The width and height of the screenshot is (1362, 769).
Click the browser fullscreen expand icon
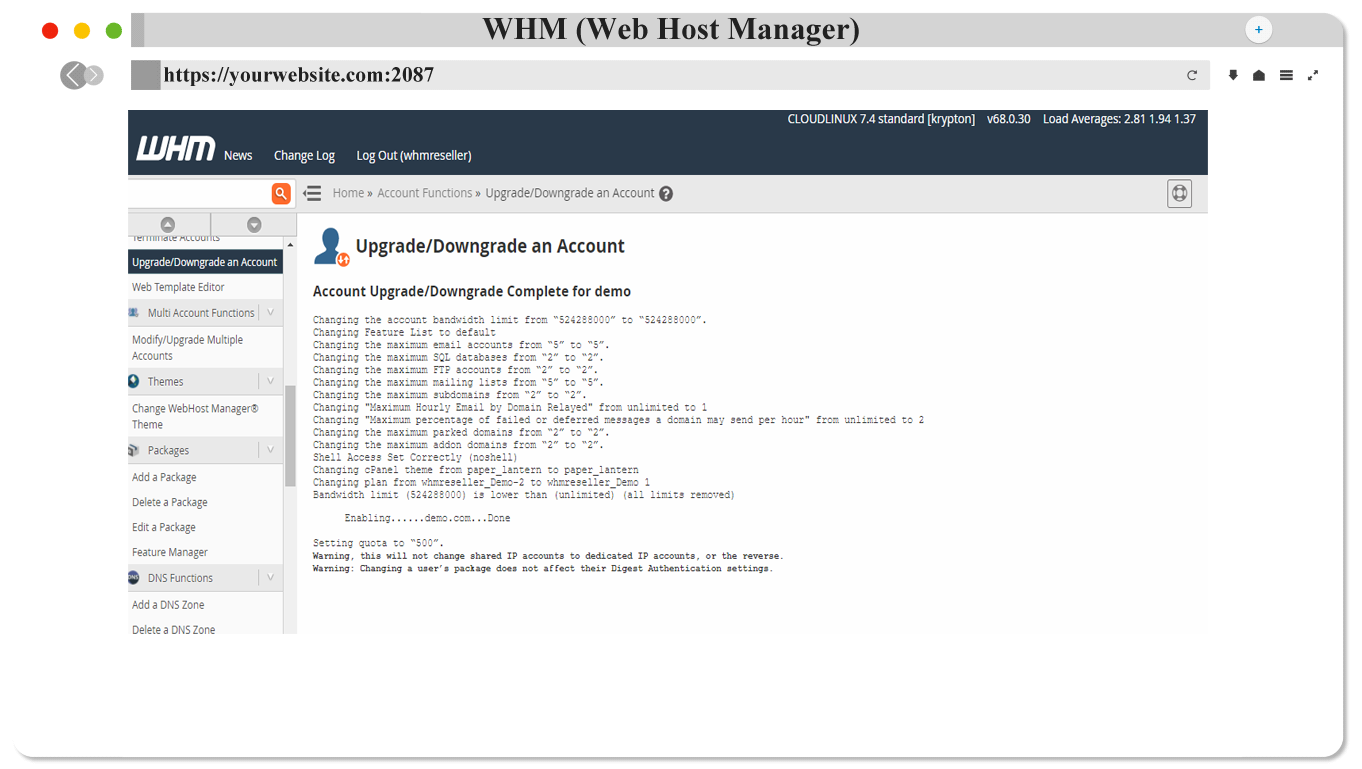(1313, 75)
